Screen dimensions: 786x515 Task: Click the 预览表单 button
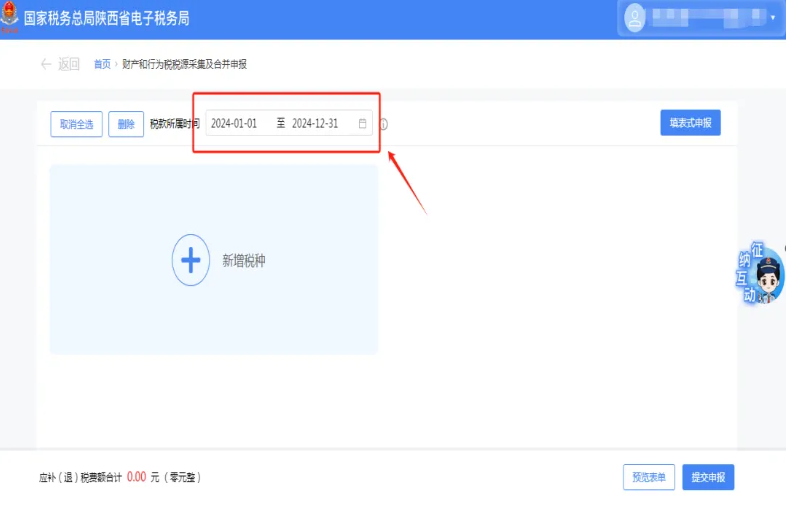tap(649, 477)
